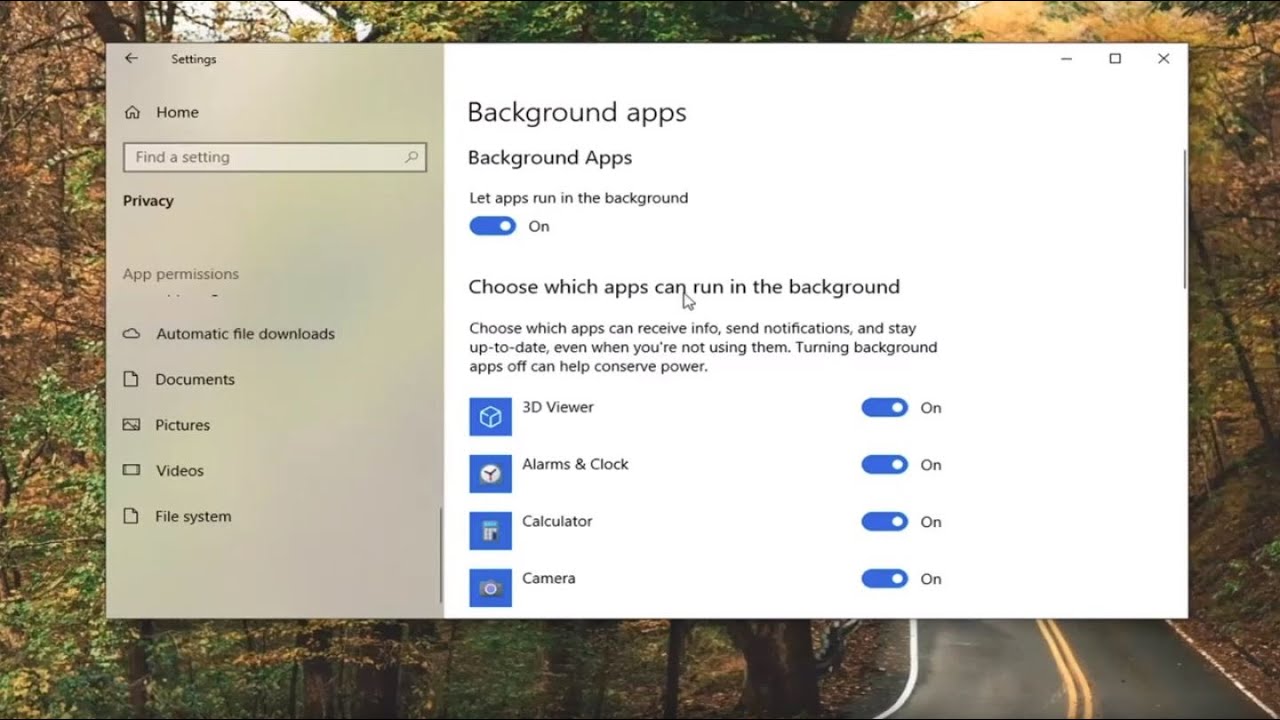Click the Automatic file downloads cloud icon
1280x720 pixels.
coord(131,334)
